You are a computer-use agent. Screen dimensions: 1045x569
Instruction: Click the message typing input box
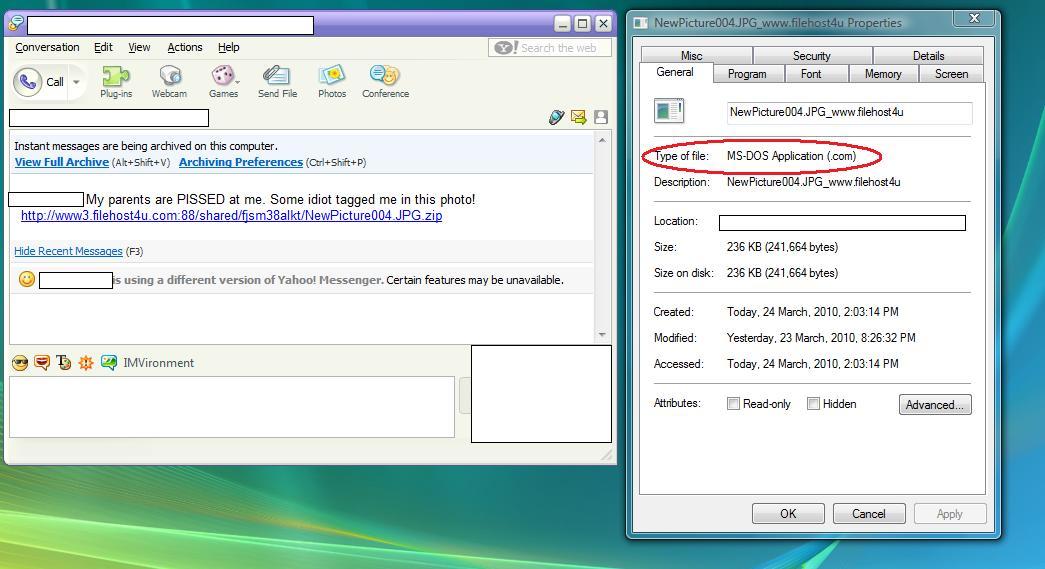tap(232, 407)
